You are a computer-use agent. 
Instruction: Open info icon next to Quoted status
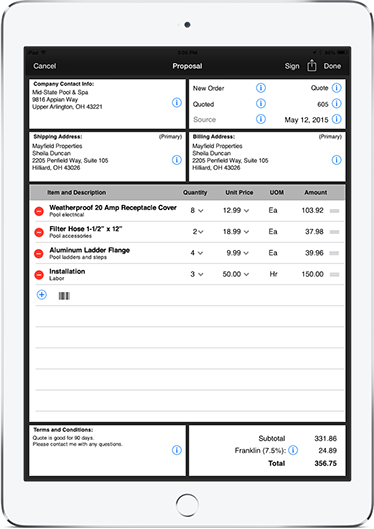pyautogui.click(x=261, y=103)
